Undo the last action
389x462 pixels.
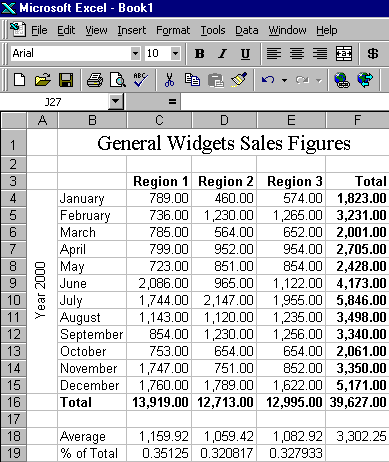(x=268, y=80)
